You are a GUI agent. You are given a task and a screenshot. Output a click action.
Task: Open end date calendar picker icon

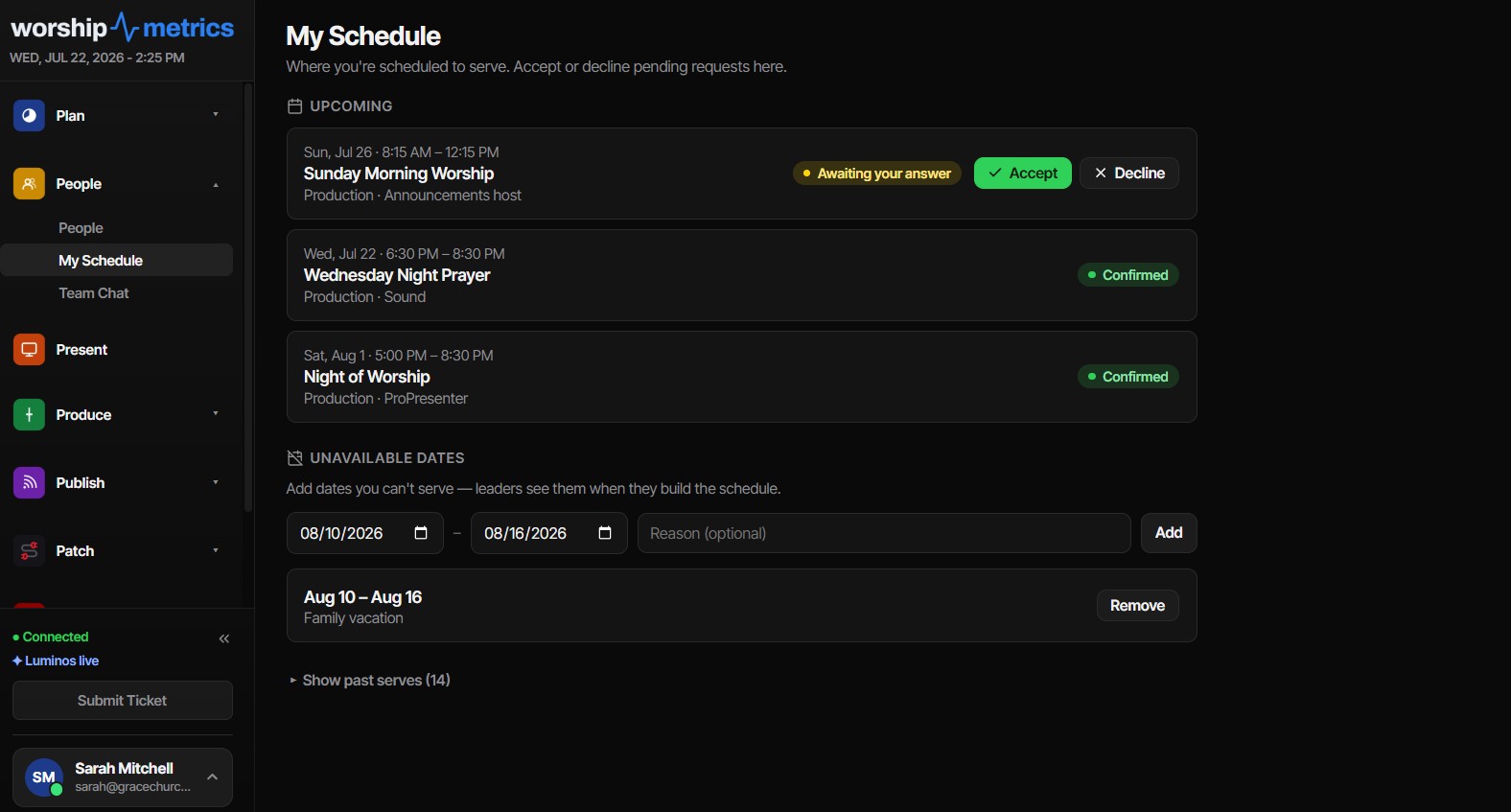tap(605, 533)
